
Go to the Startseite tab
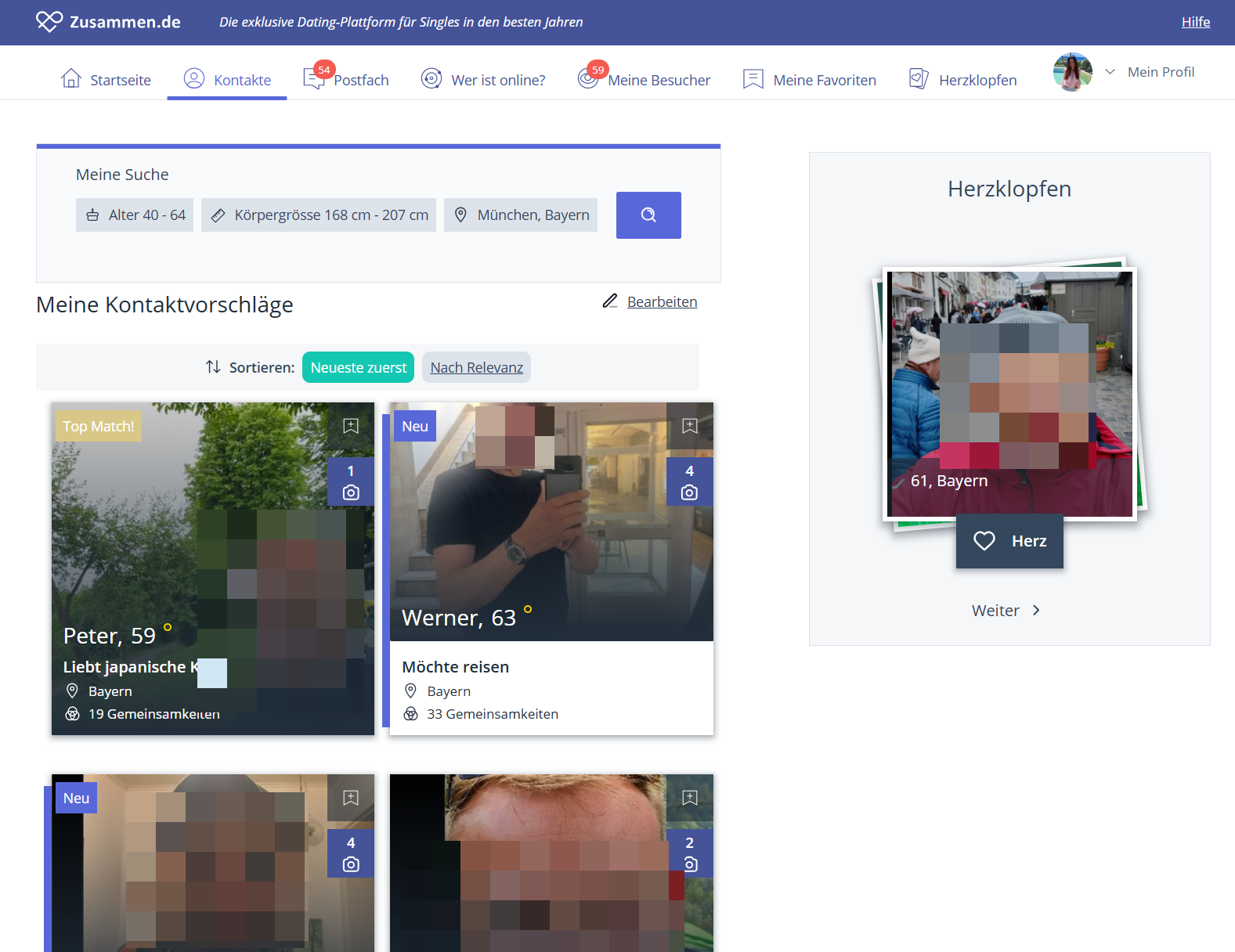(106, 80)
